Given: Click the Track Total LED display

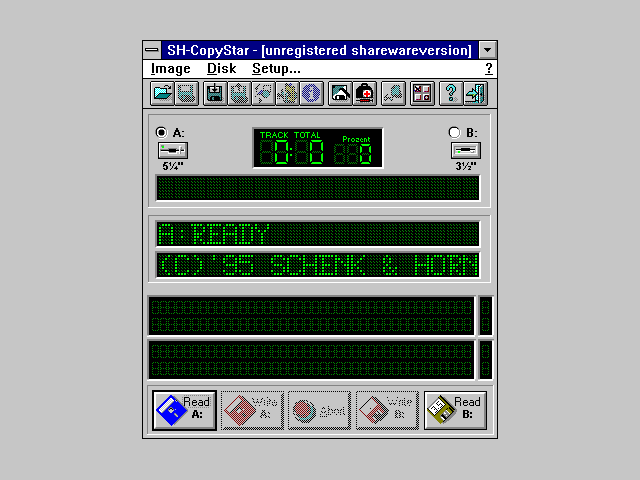Looking at the screenshot, I should [317, 148].
